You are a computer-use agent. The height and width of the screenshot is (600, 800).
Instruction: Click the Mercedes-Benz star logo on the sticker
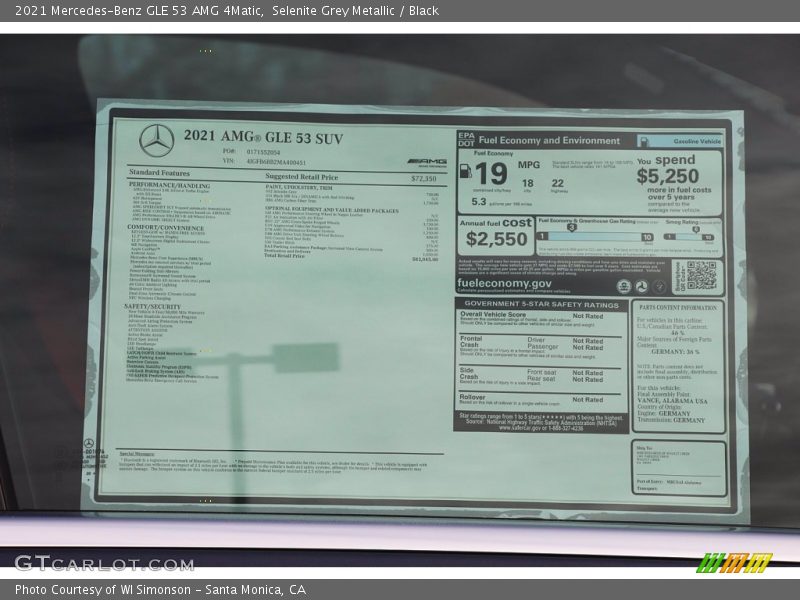pos(157,140)
